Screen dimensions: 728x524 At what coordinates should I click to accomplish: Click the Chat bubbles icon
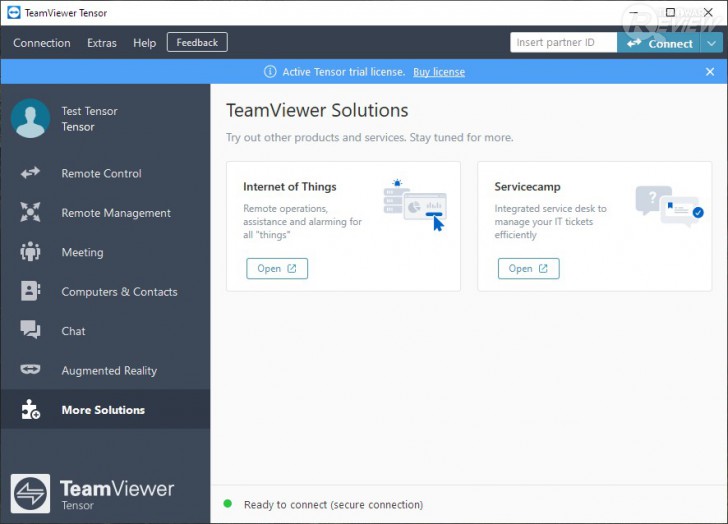[x=30, y=330]
